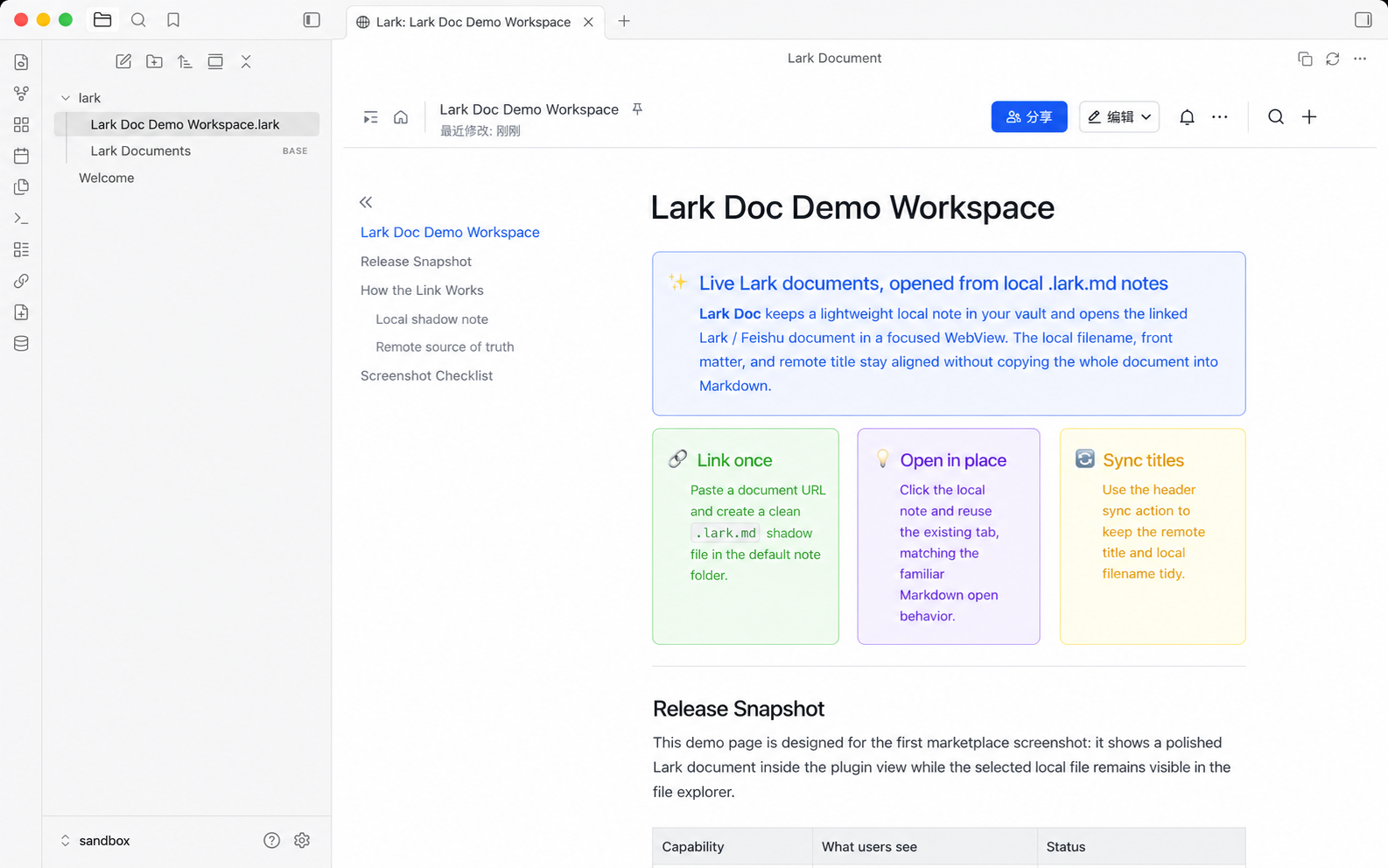
Task: Jump to Lark Doc Demo Workspace outline link
Action: [x=450, y=232]
